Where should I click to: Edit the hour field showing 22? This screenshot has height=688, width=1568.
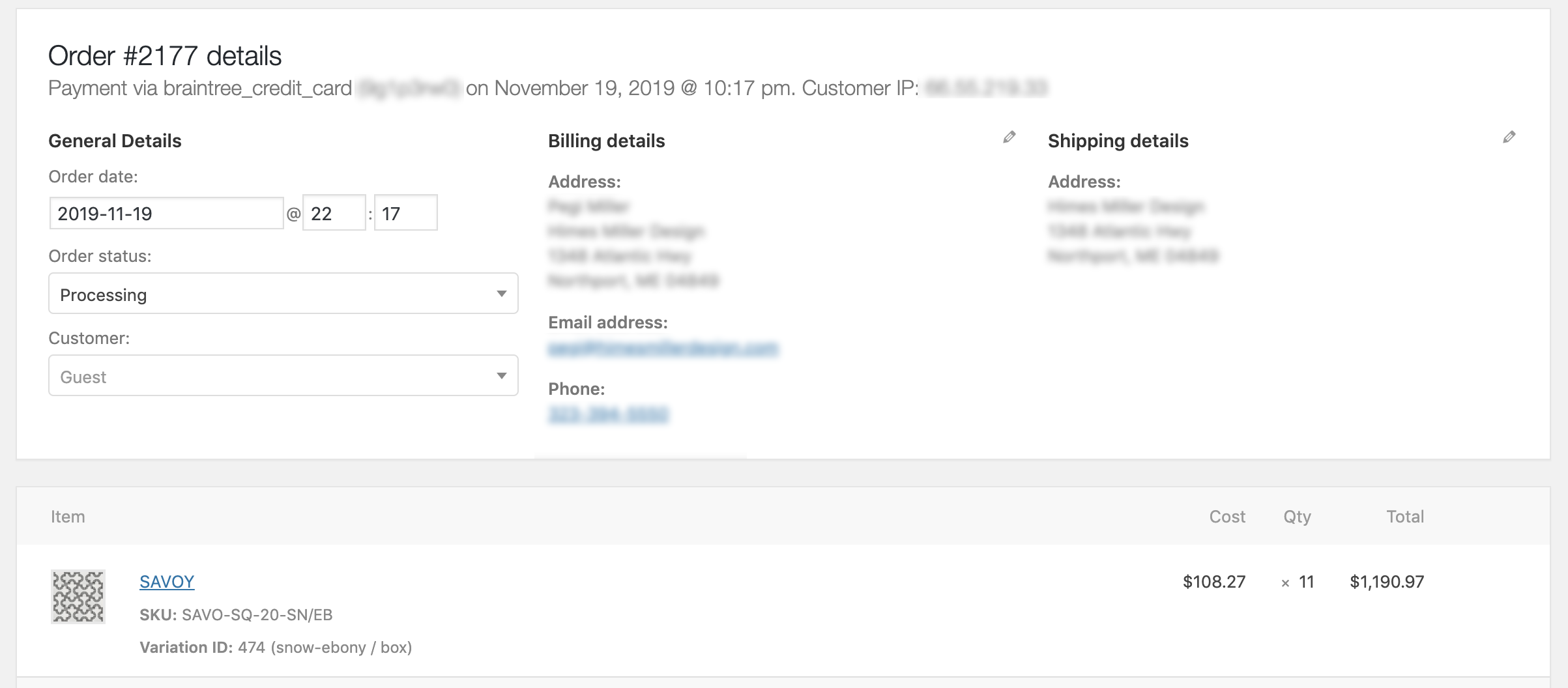334,212
